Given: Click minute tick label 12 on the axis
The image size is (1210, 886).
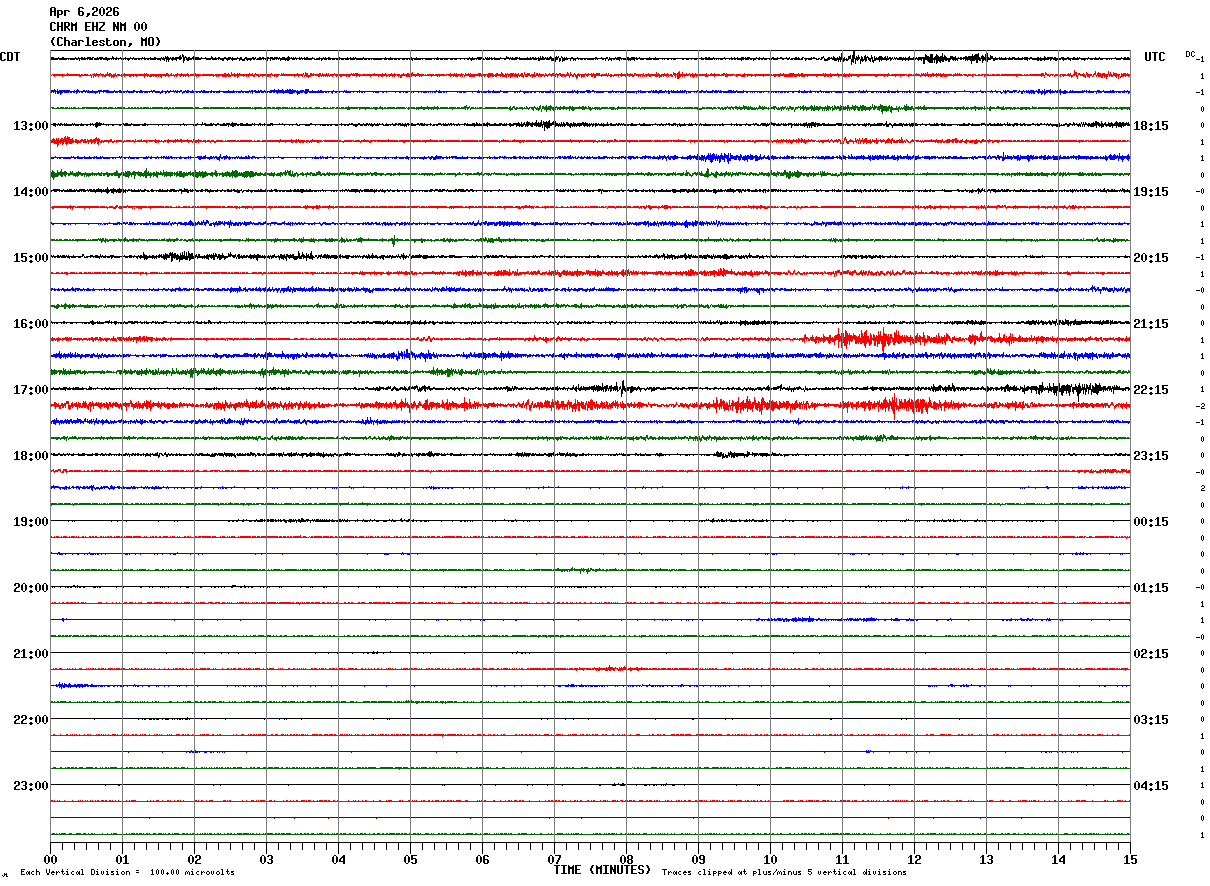Looking at the screenshot, I should [914, 859].
